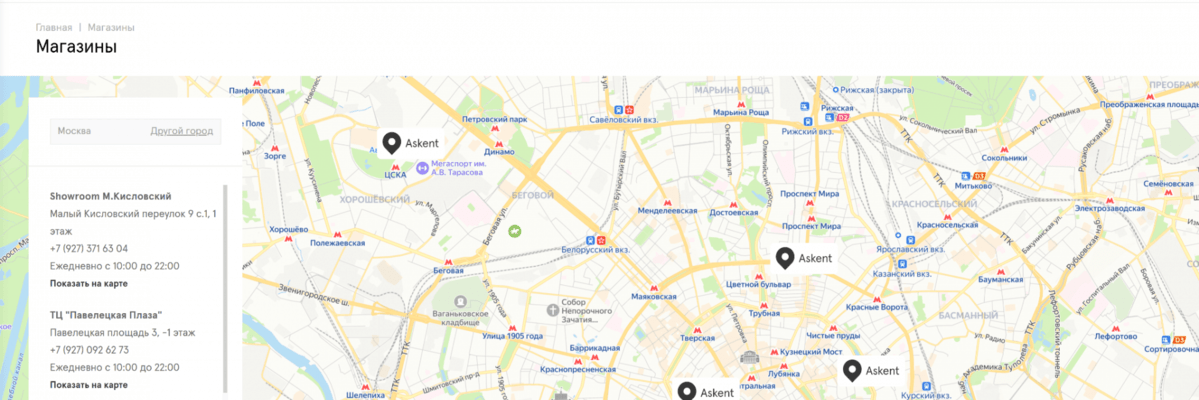The height and width of the screenshot is (400, 1199).
Task: Show Showroom М.Кисловский on the map
Action: pyautogui.click(x=89, y=284)
